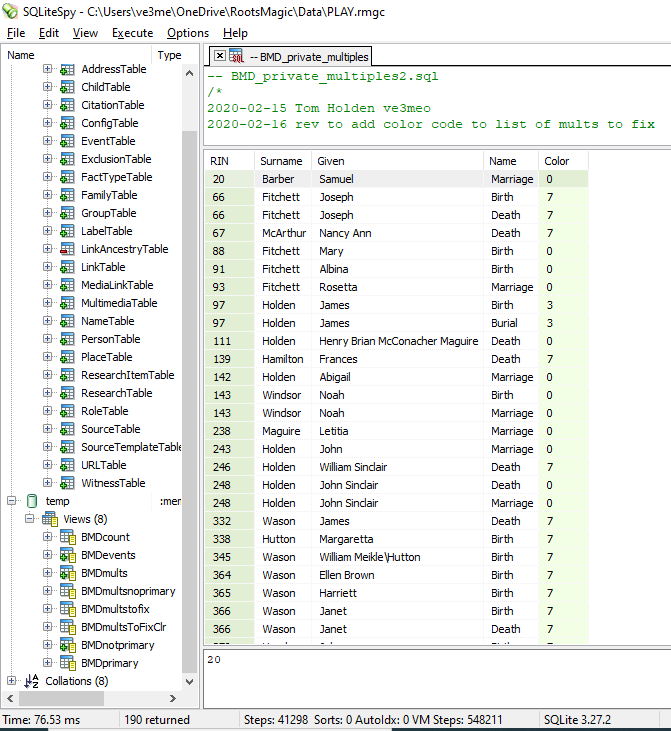Select the BMD_private_multiples query tab

(x=291, y=57)
